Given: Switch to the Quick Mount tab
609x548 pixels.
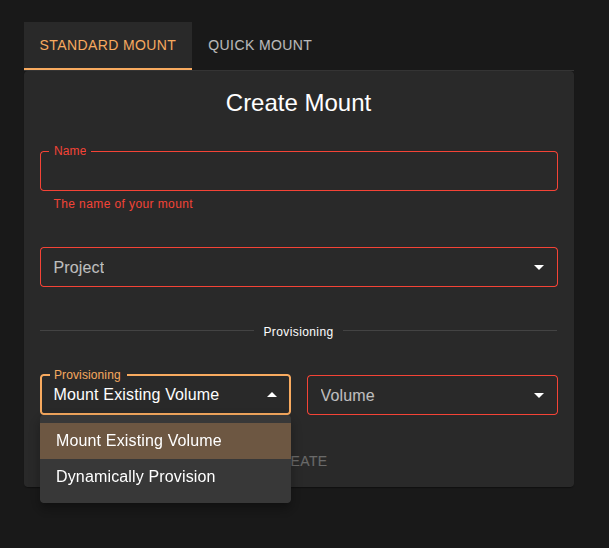Looking at the screenshot, I should click(x=260, y=45).
